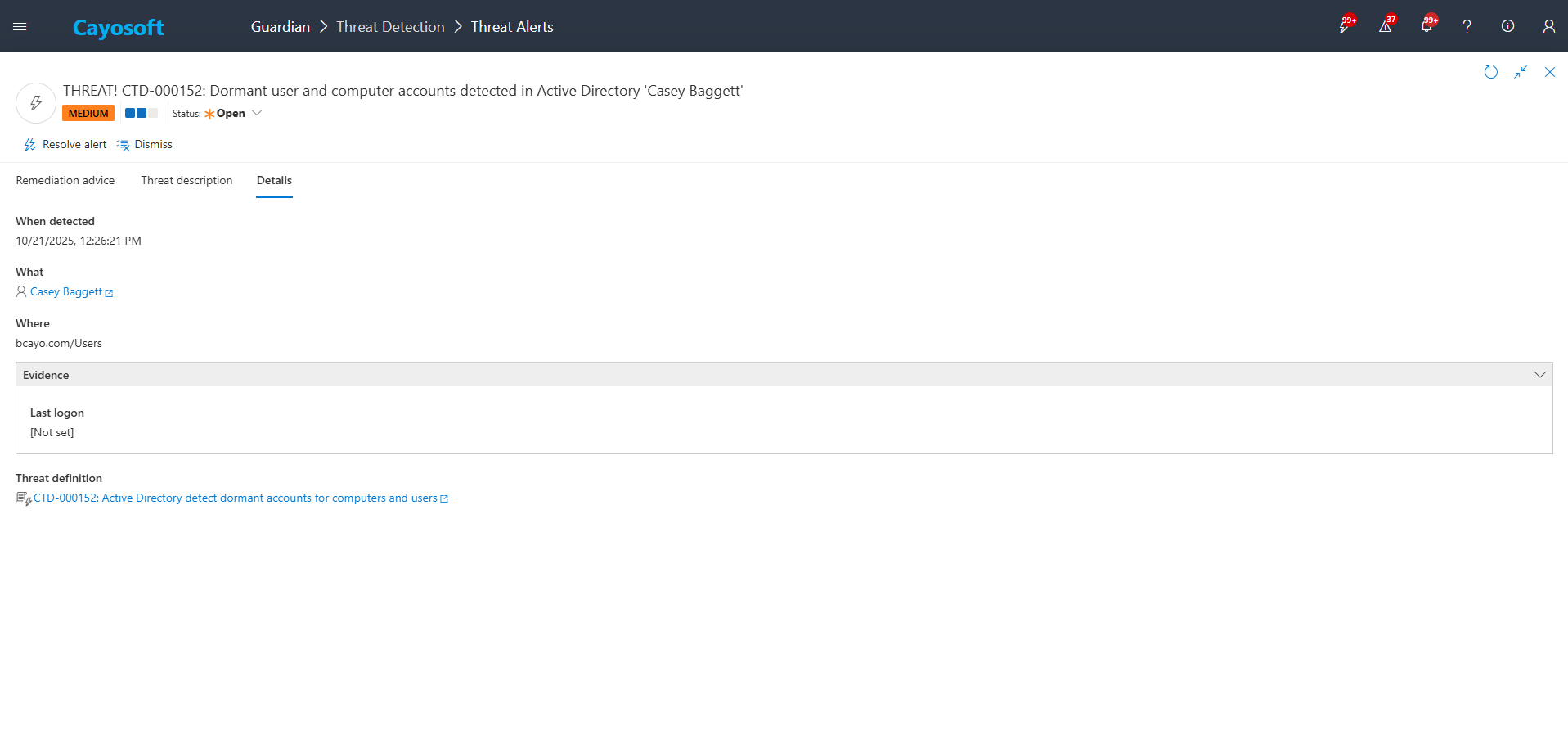Open the user account icon
This screenshot has height=744, width=1568.
coord(1548,26)
